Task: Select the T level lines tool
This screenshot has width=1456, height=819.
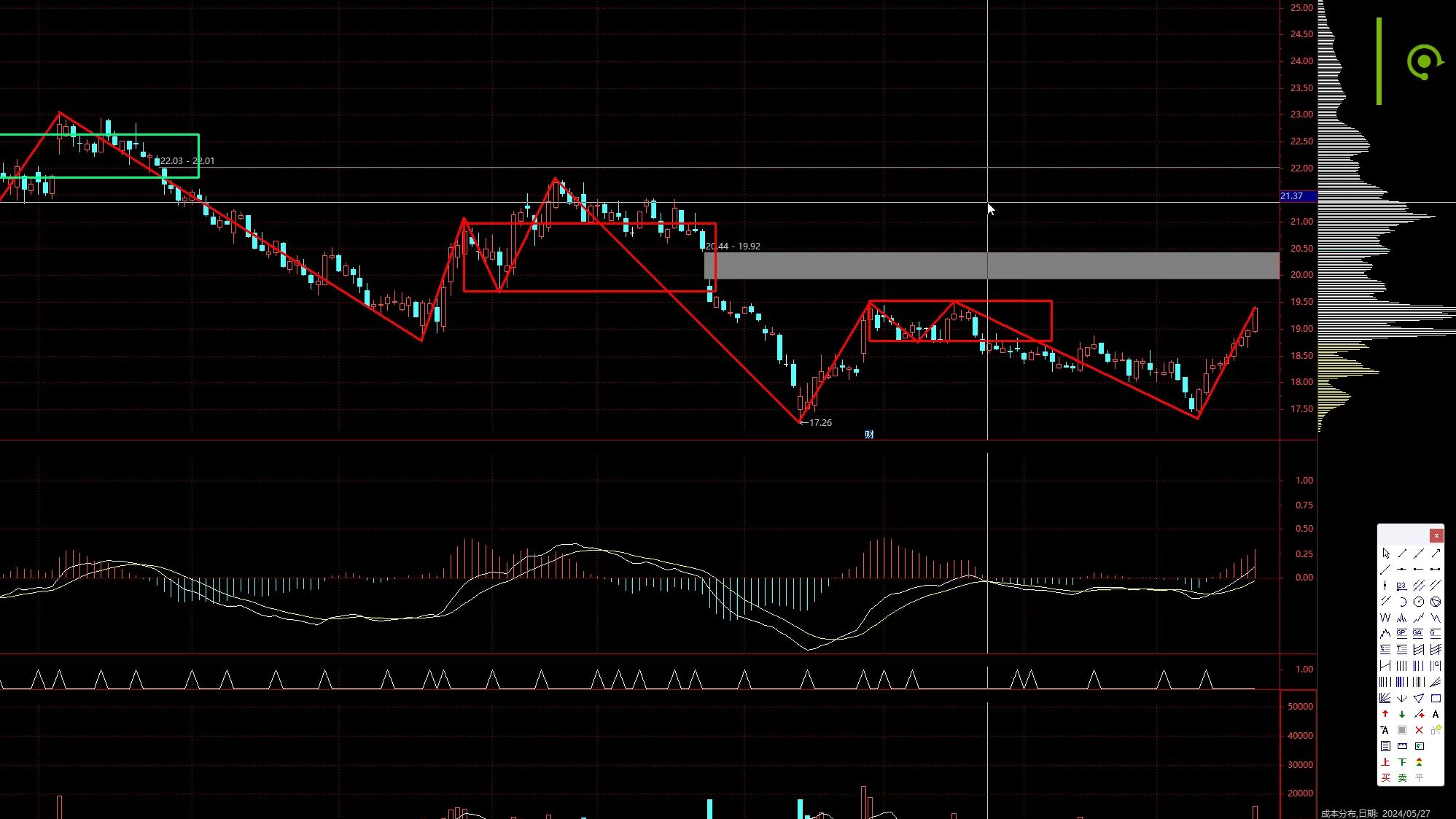Action: pos(1402,650)
